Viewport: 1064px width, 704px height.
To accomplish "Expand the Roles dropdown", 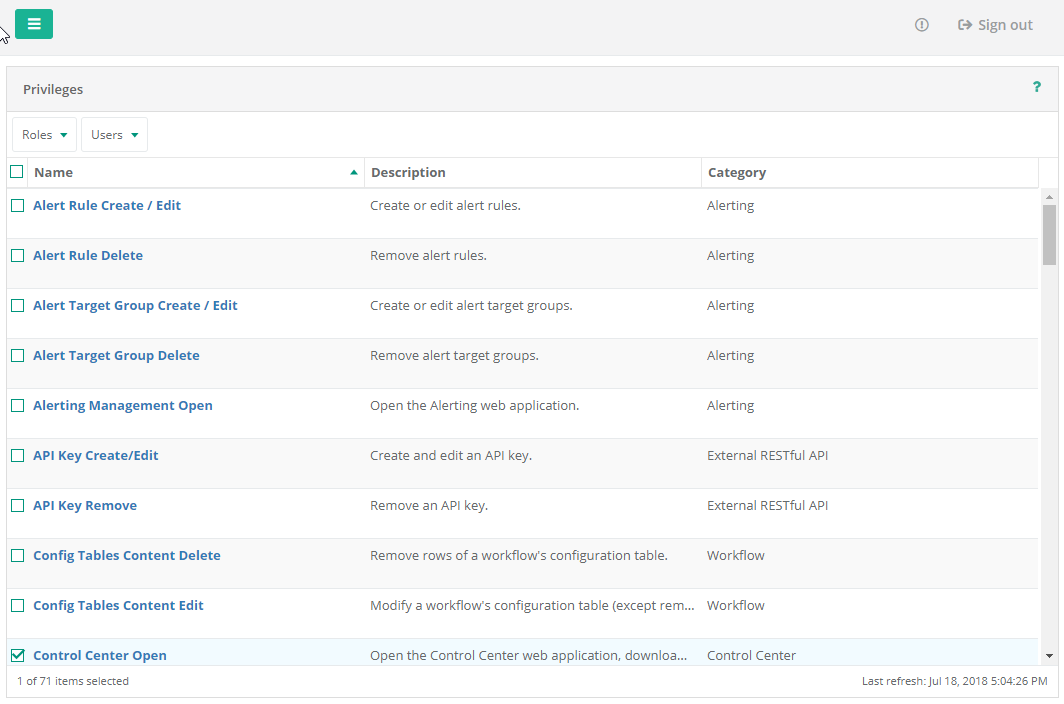I will (x=44, y=135).
